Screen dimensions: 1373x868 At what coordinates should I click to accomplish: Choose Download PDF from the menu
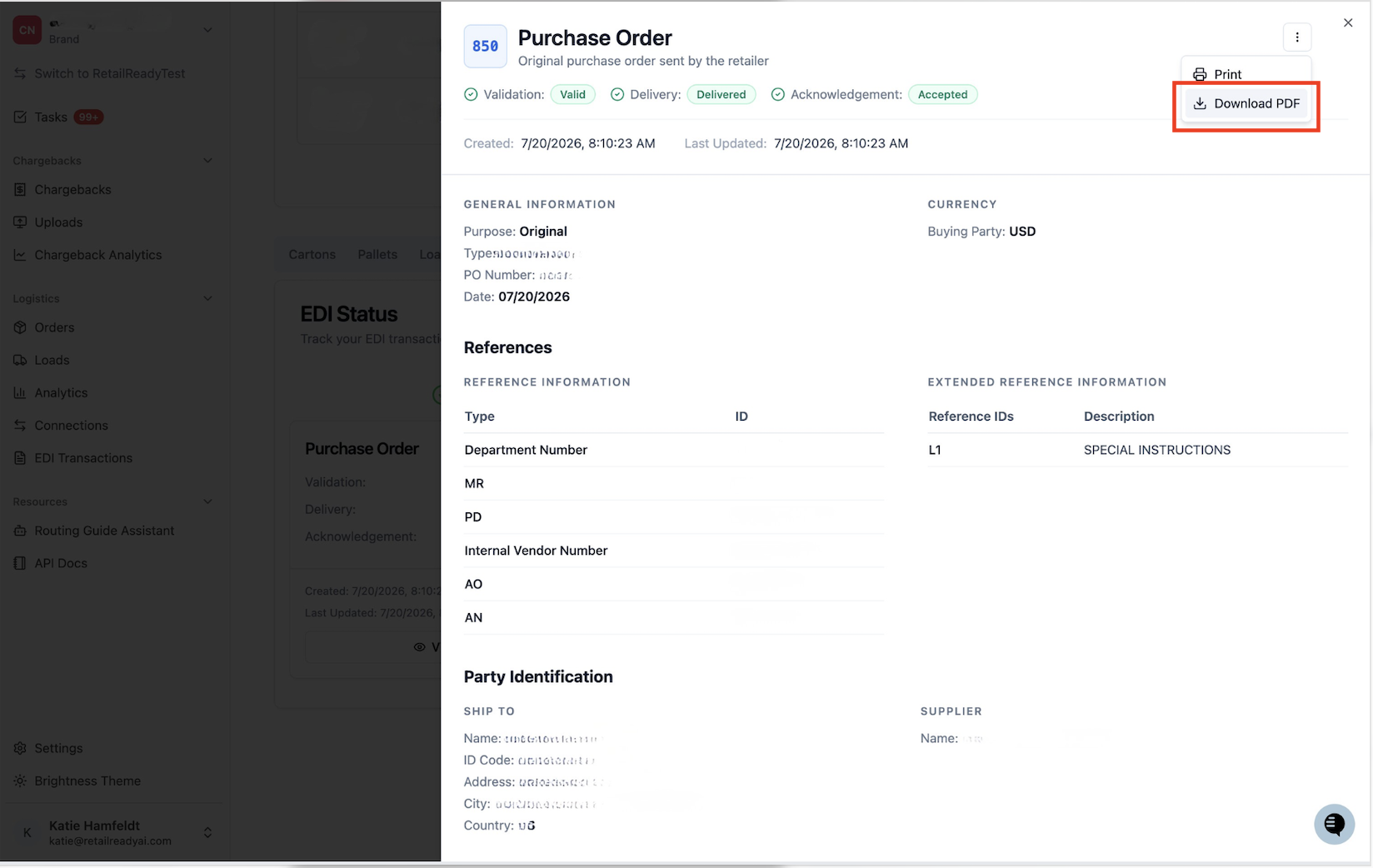coord(1246,103)
